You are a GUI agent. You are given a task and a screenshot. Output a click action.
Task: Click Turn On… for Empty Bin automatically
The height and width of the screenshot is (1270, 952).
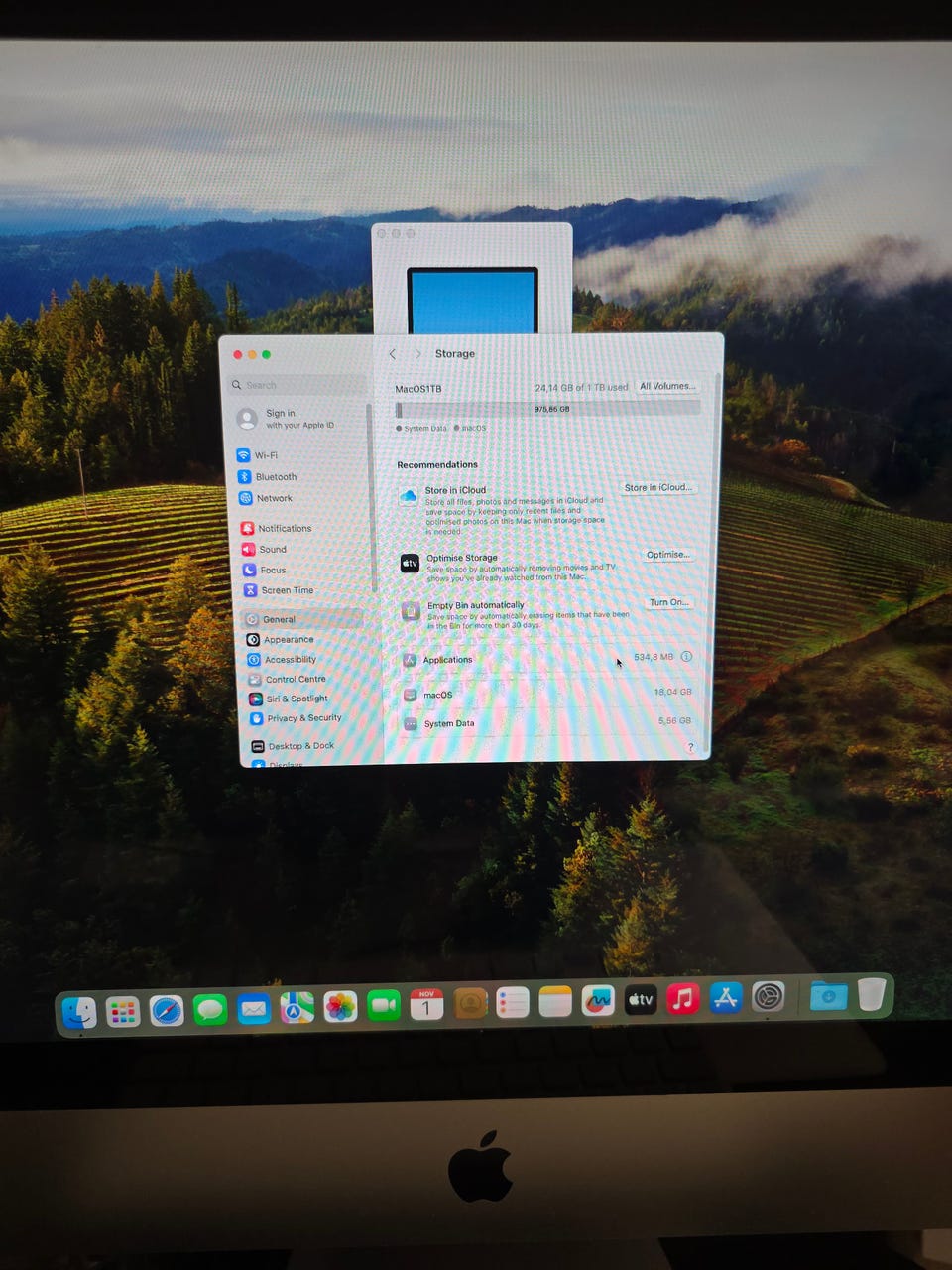[x=669, y=602]
